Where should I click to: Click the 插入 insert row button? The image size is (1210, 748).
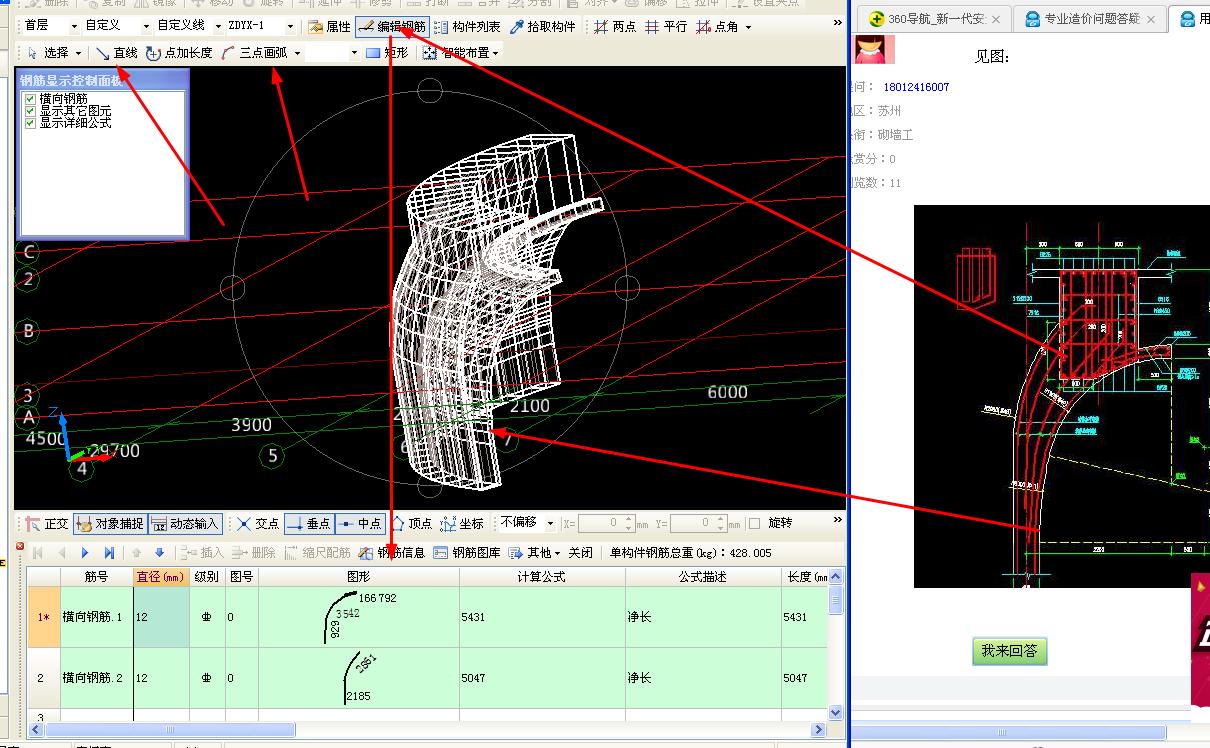click(202, 552)
